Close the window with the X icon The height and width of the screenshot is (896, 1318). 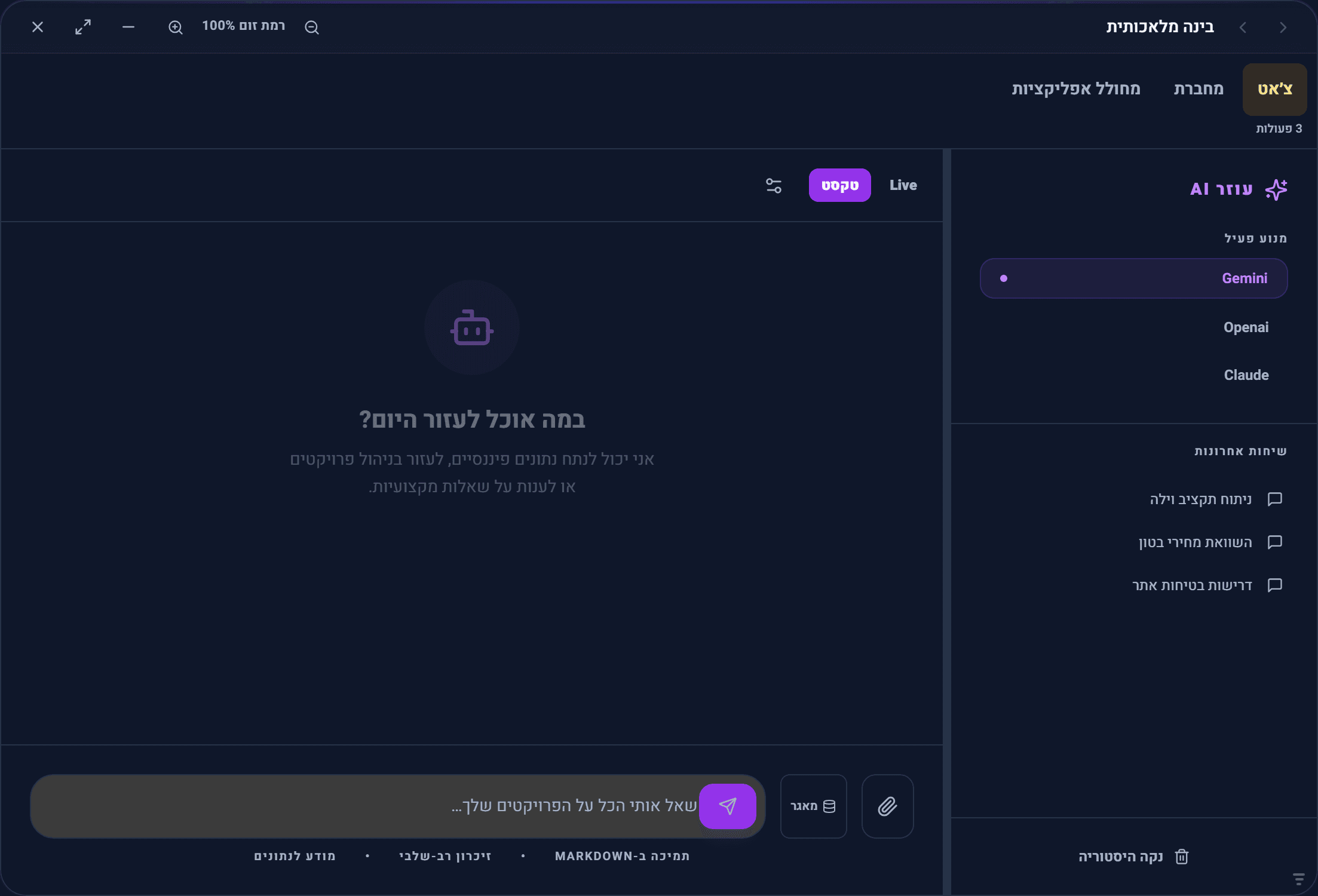point(38,27)
